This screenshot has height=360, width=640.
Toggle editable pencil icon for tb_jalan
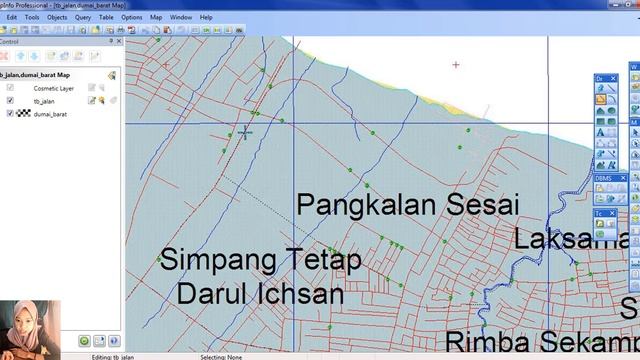(x=92, y=100)
